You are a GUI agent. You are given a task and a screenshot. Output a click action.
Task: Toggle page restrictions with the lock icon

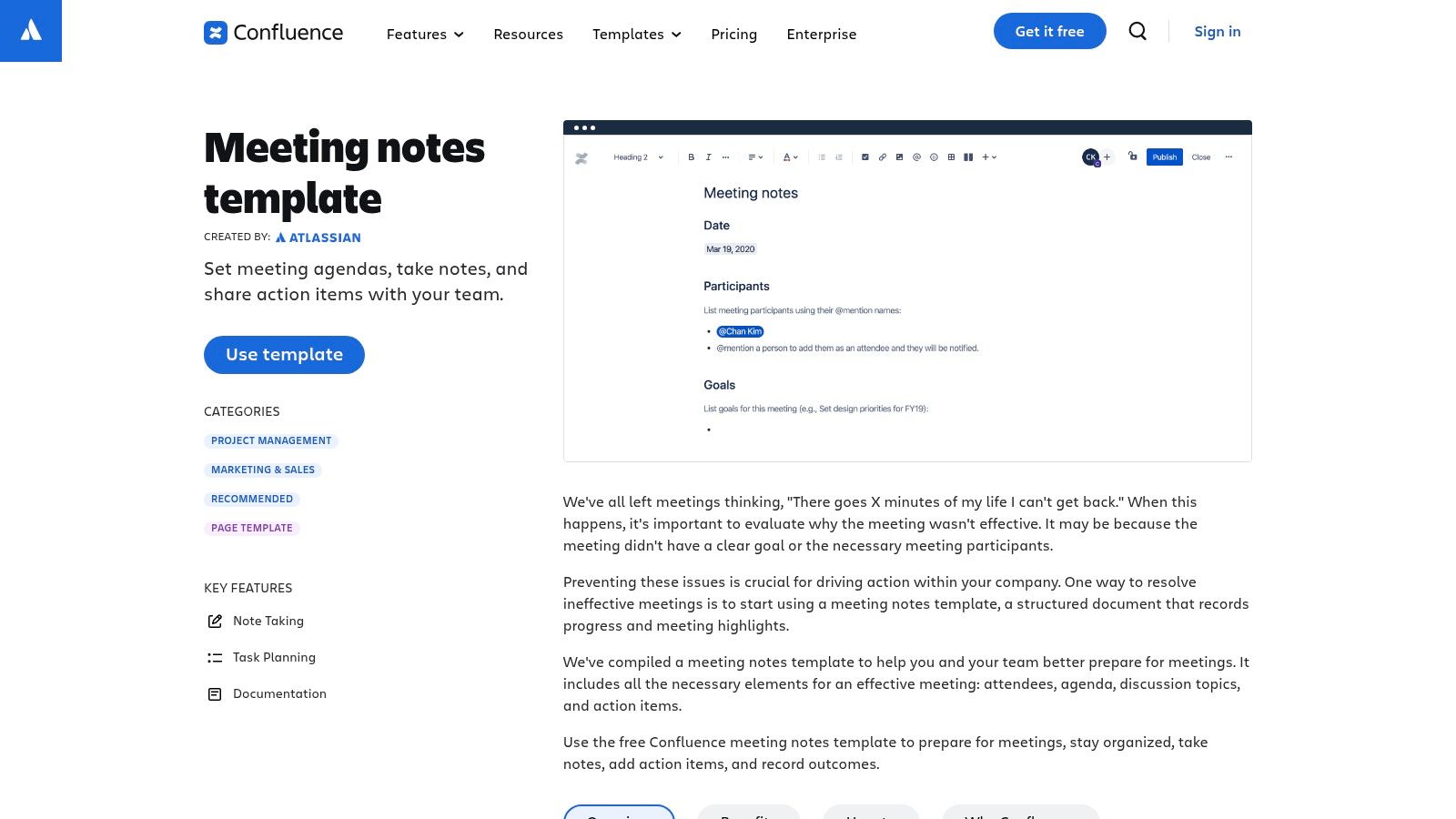(1132, 157)
